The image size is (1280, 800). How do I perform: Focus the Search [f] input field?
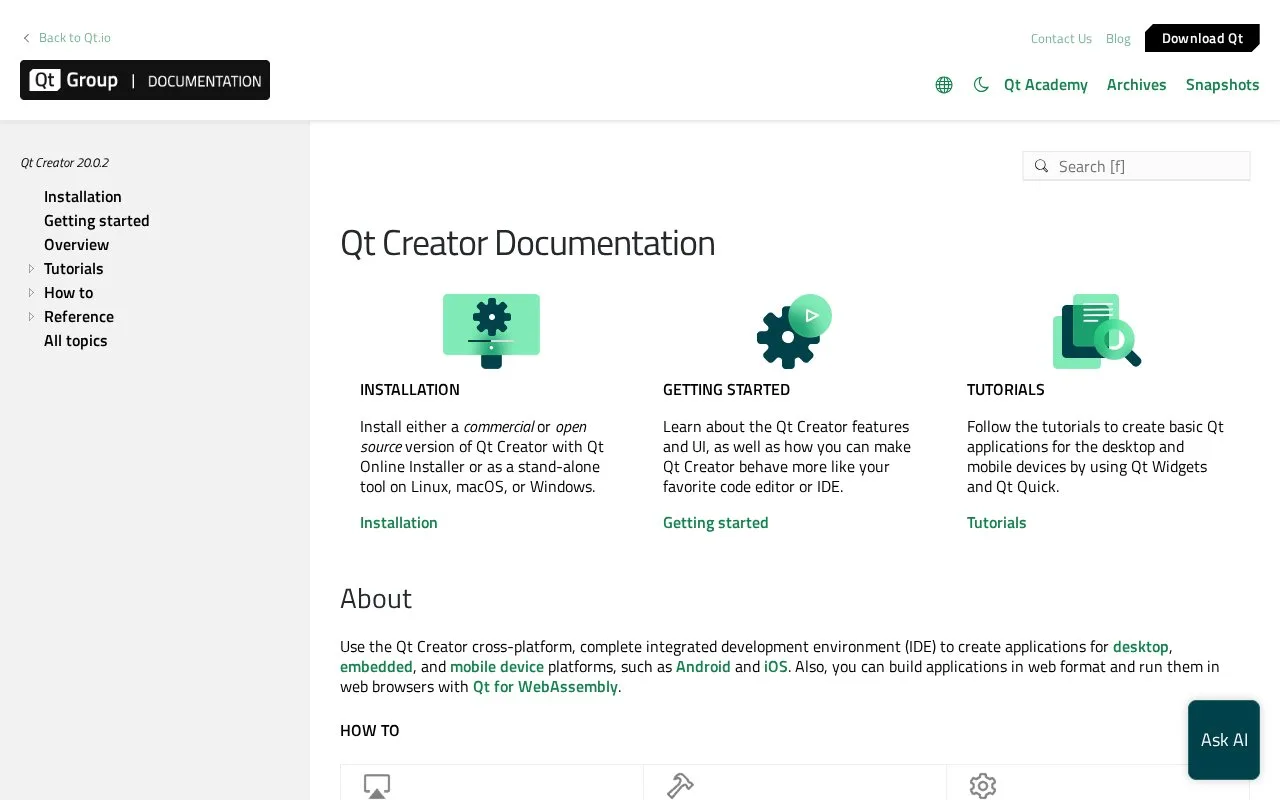pos(1136,166)
